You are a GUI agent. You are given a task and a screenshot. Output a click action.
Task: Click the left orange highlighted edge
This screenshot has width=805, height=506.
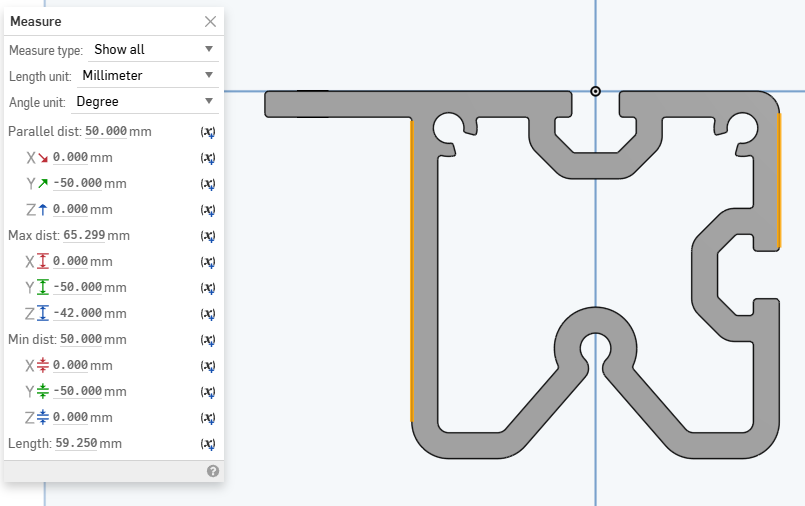click(x=411, y=270)
